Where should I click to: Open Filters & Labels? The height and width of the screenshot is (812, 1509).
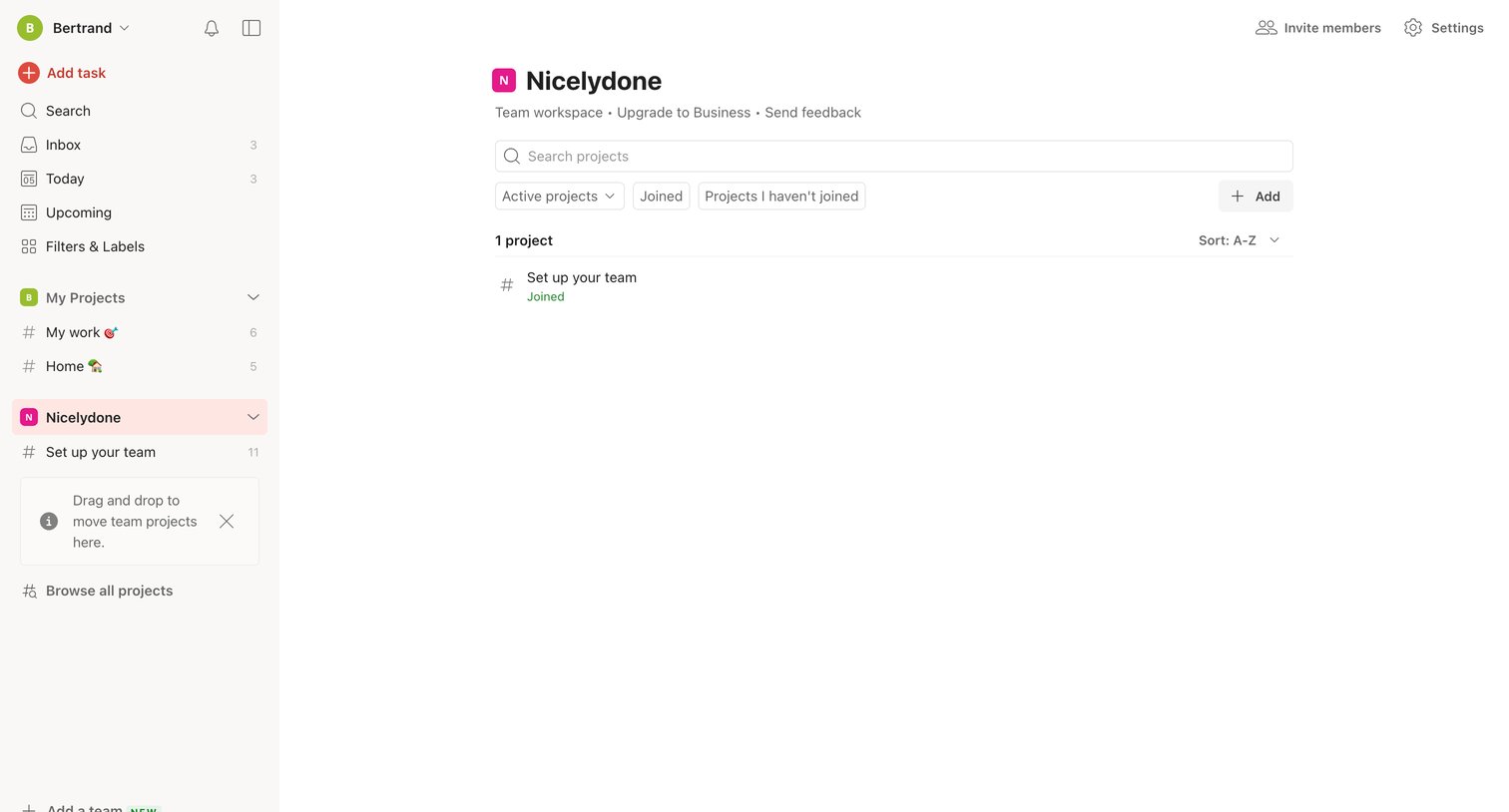(x=140, y=246)
